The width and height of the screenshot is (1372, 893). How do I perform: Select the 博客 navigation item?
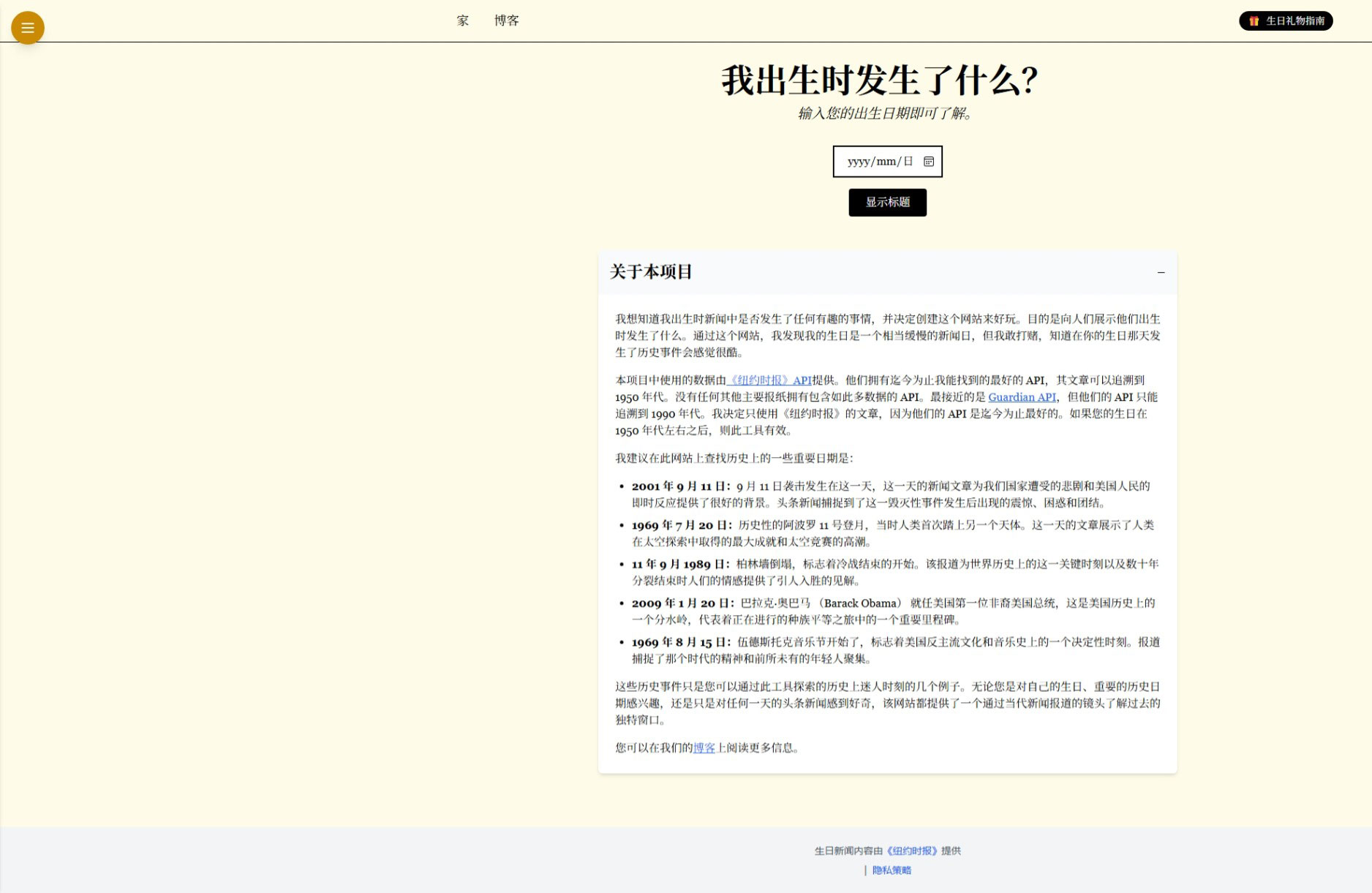pyautogui.click(x=507, y=20)
